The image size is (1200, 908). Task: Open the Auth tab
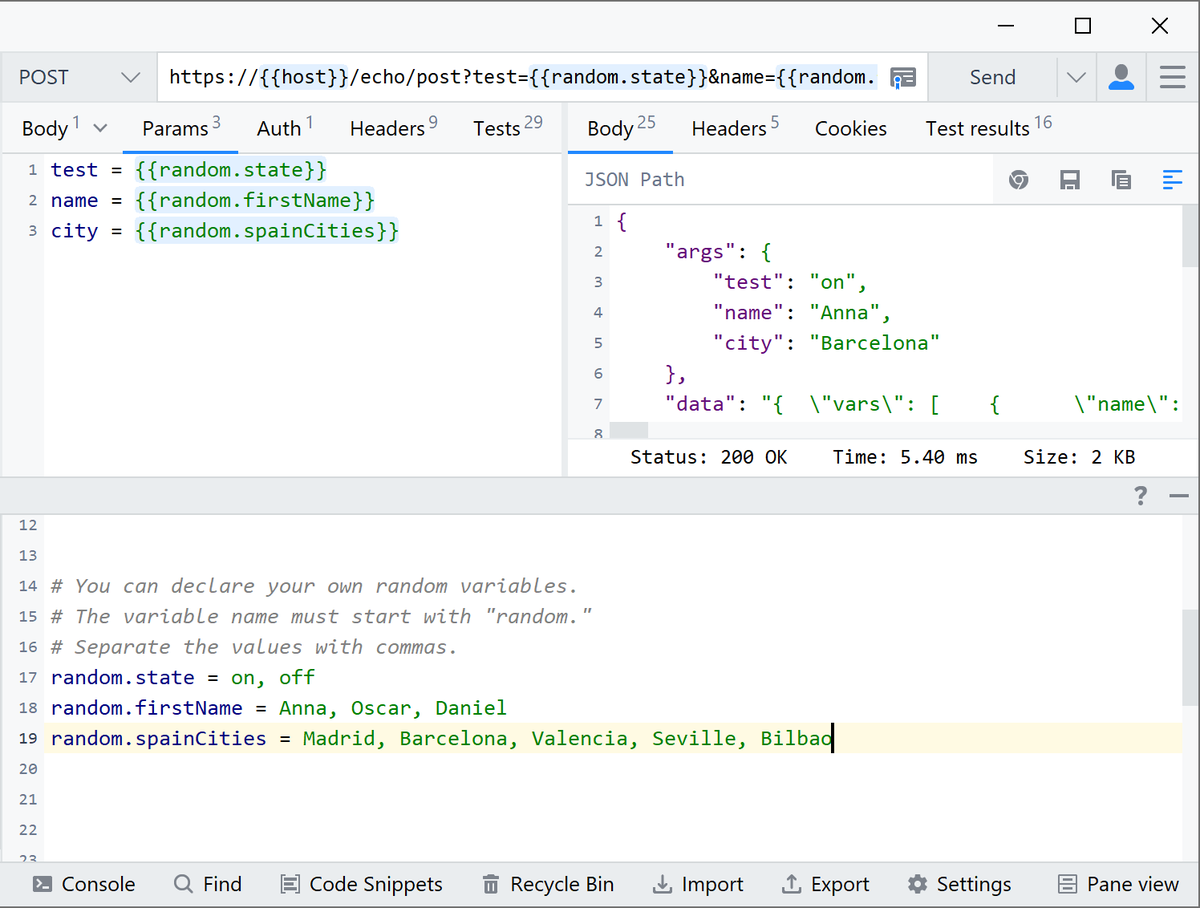pyautogui.click(x=285, y=128)
